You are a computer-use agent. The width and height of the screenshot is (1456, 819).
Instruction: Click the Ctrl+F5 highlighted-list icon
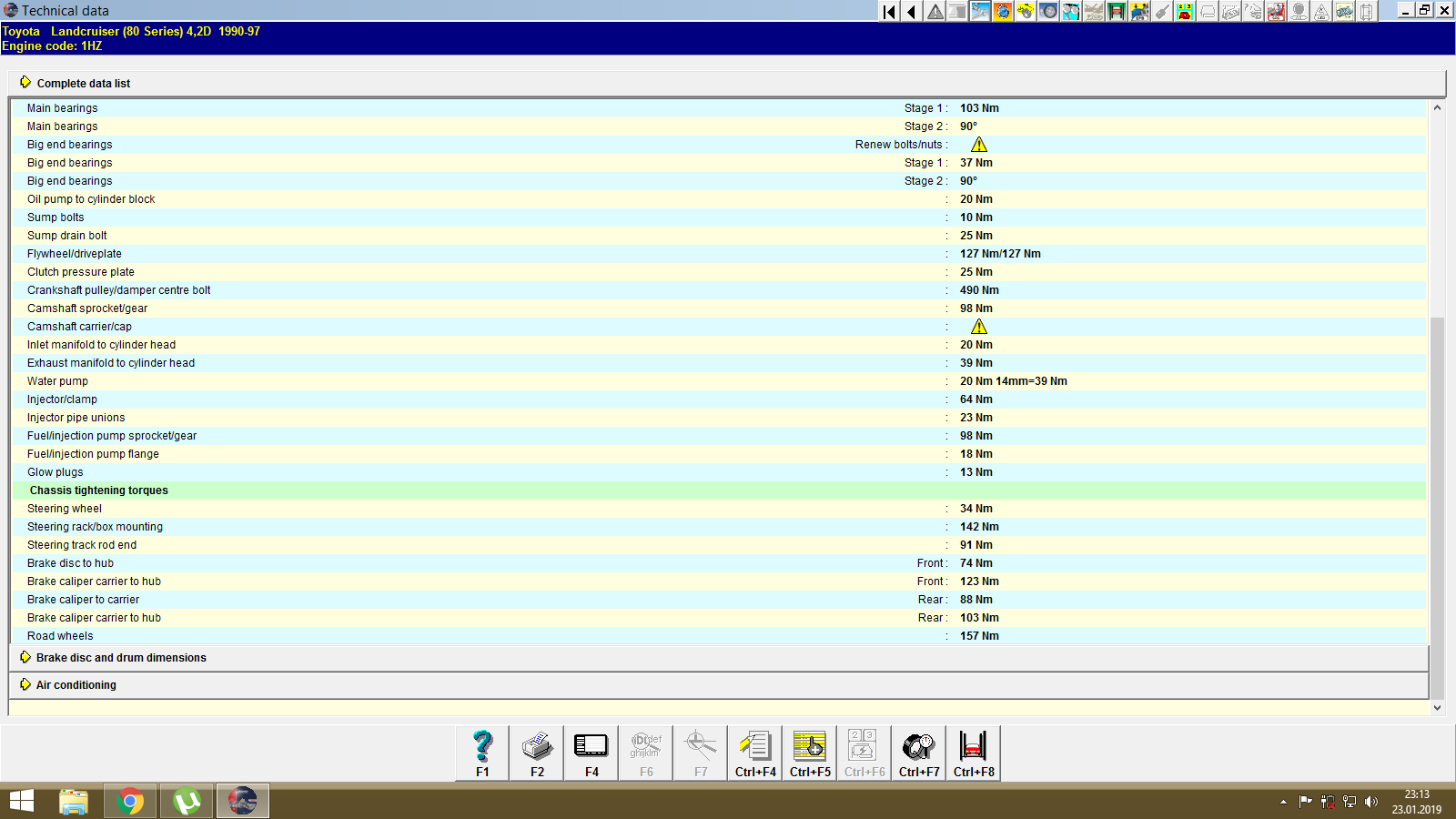pyautogui.click(x=809, y=751)
